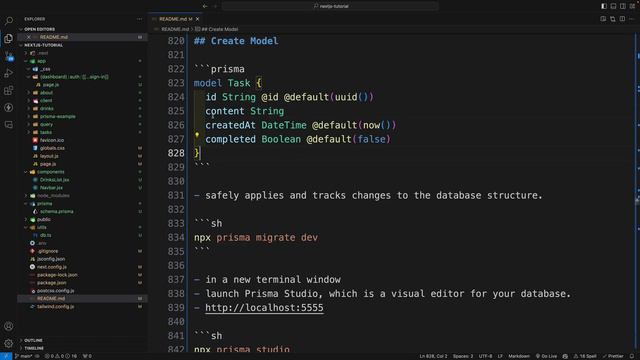Click the notifications bell in status bar

(632, 356)
